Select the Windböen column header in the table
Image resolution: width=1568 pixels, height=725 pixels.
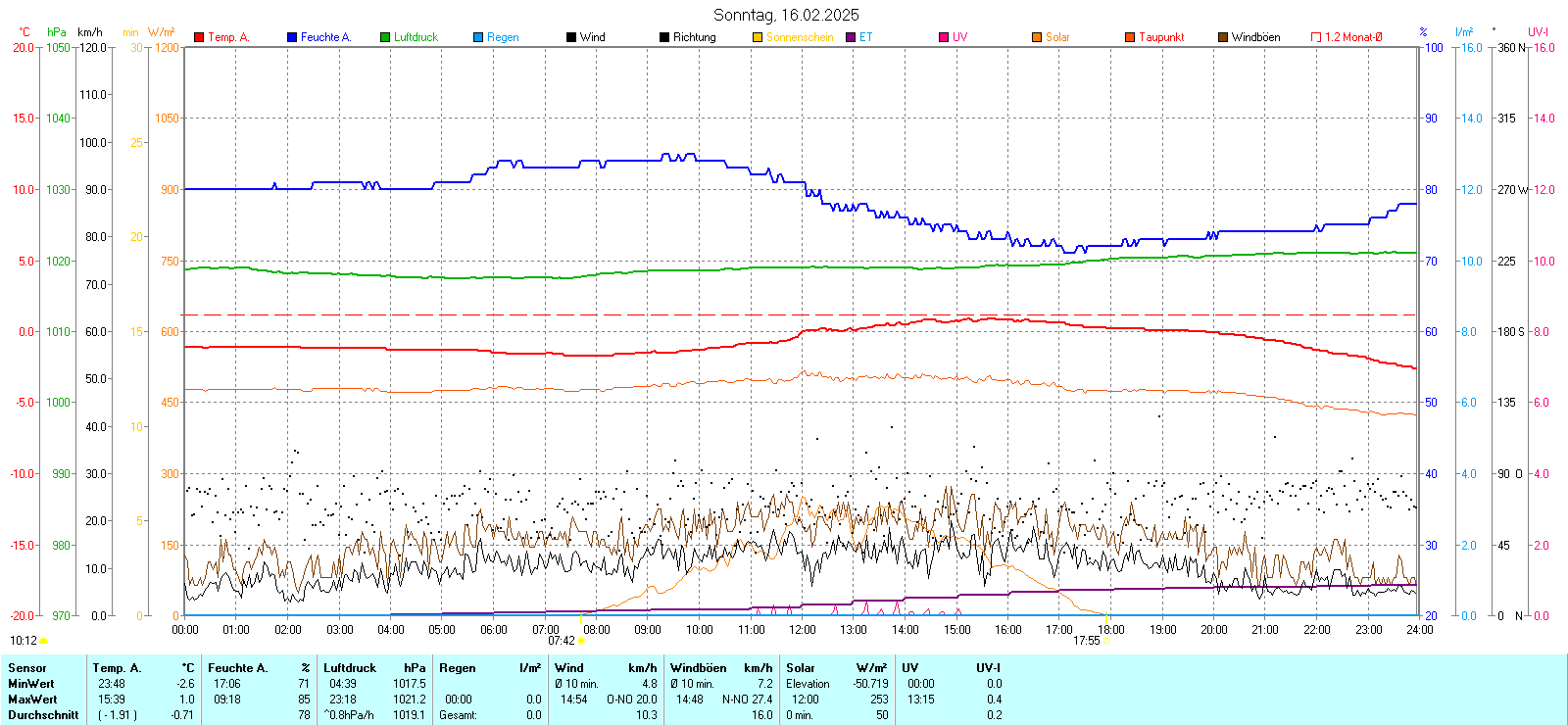[x=698, y=668]
